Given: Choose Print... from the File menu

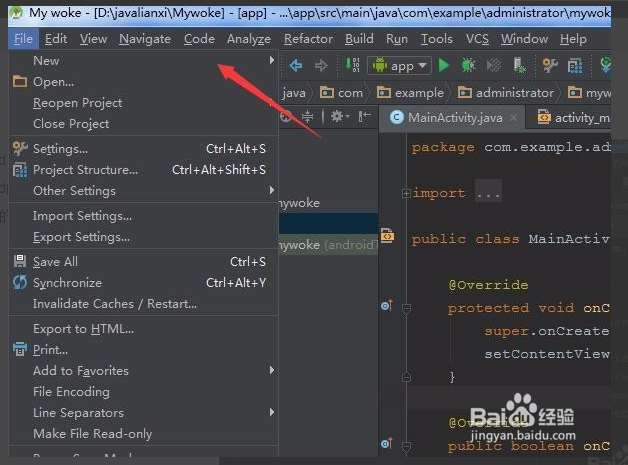Looking at the screenshot, I should (x=143, y=350).
